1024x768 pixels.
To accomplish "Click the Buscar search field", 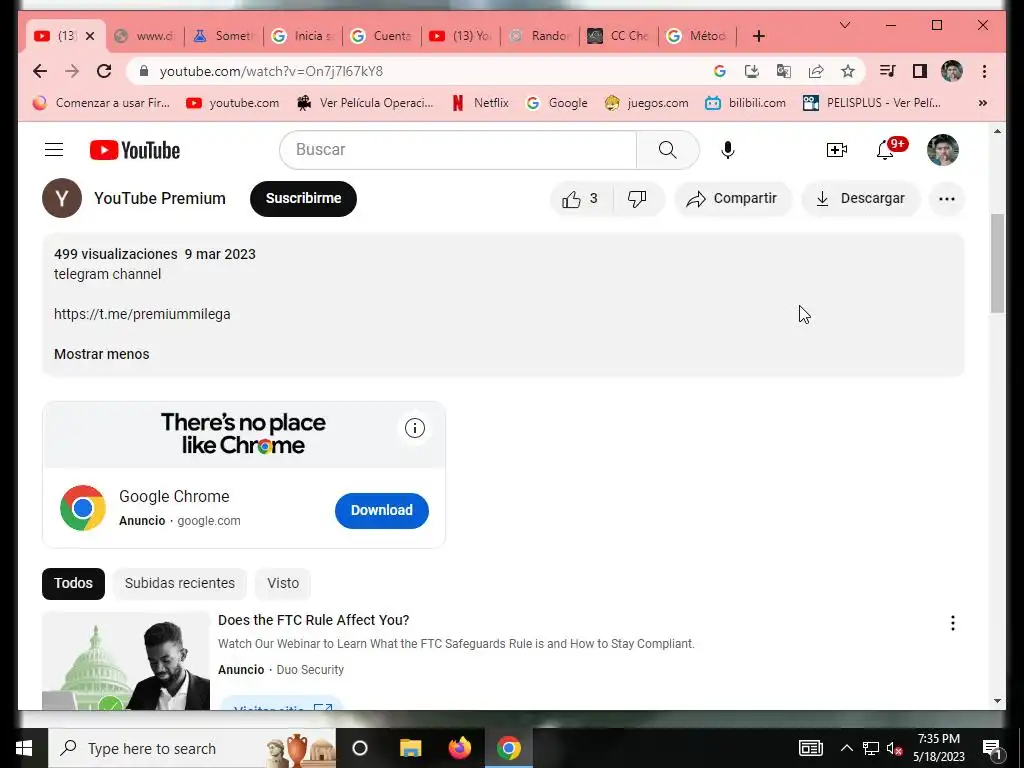I will point(458,150).
